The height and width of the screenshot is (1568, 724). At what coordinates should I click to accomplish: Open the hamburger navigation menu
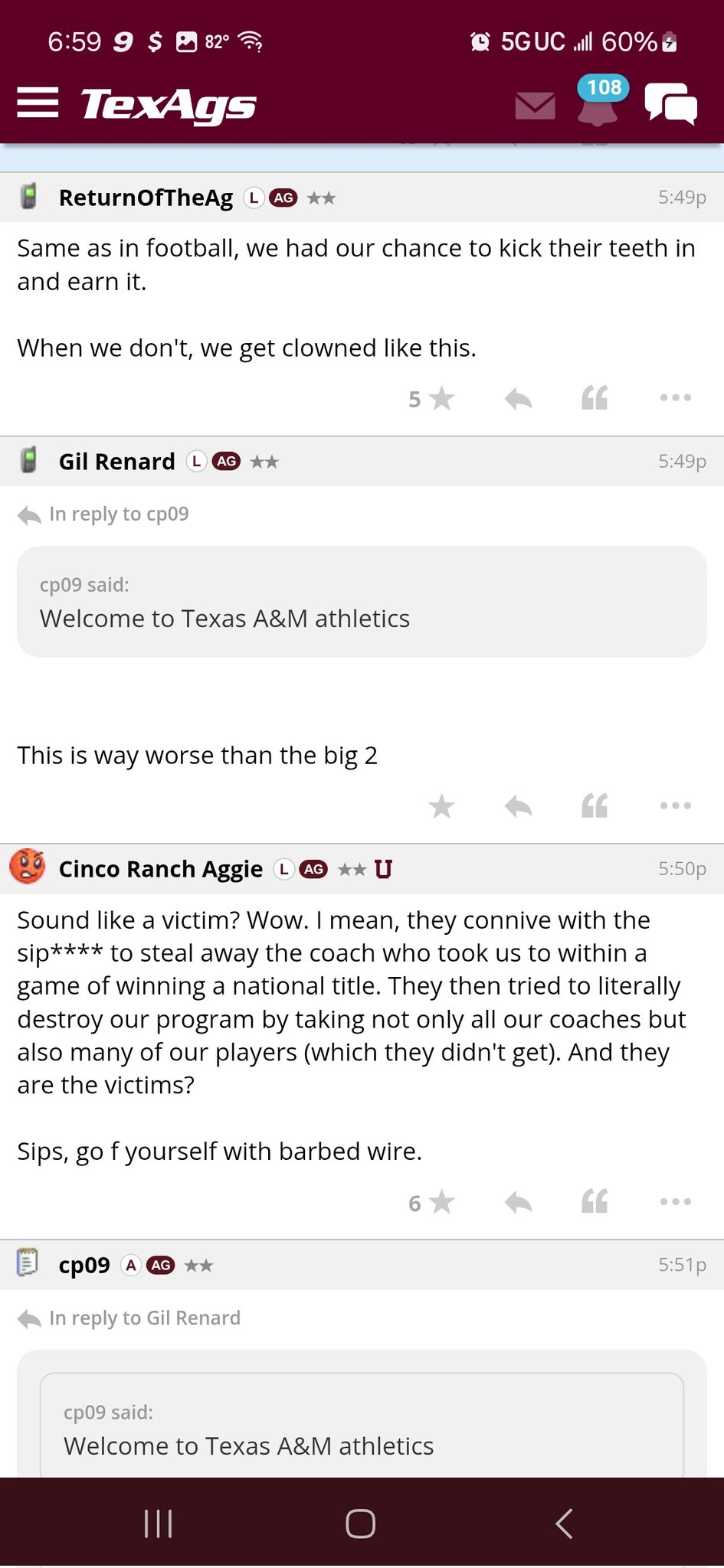coord(38,103)
